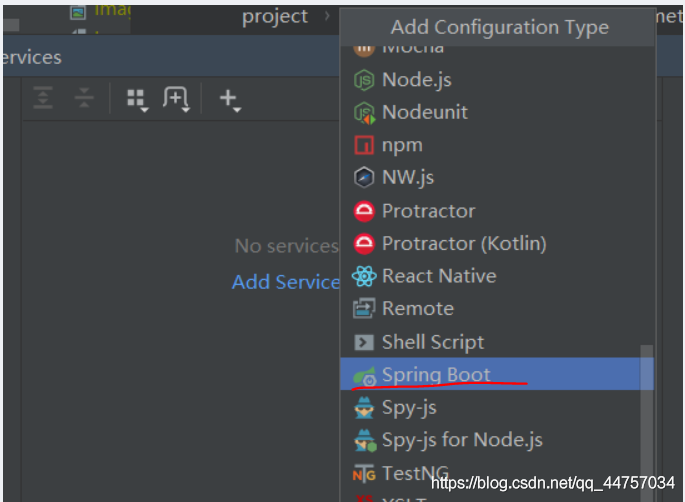This screenshot has height=502, width=685.
Task: Click the project breadcrumb item
Action: tap(275, 17)
